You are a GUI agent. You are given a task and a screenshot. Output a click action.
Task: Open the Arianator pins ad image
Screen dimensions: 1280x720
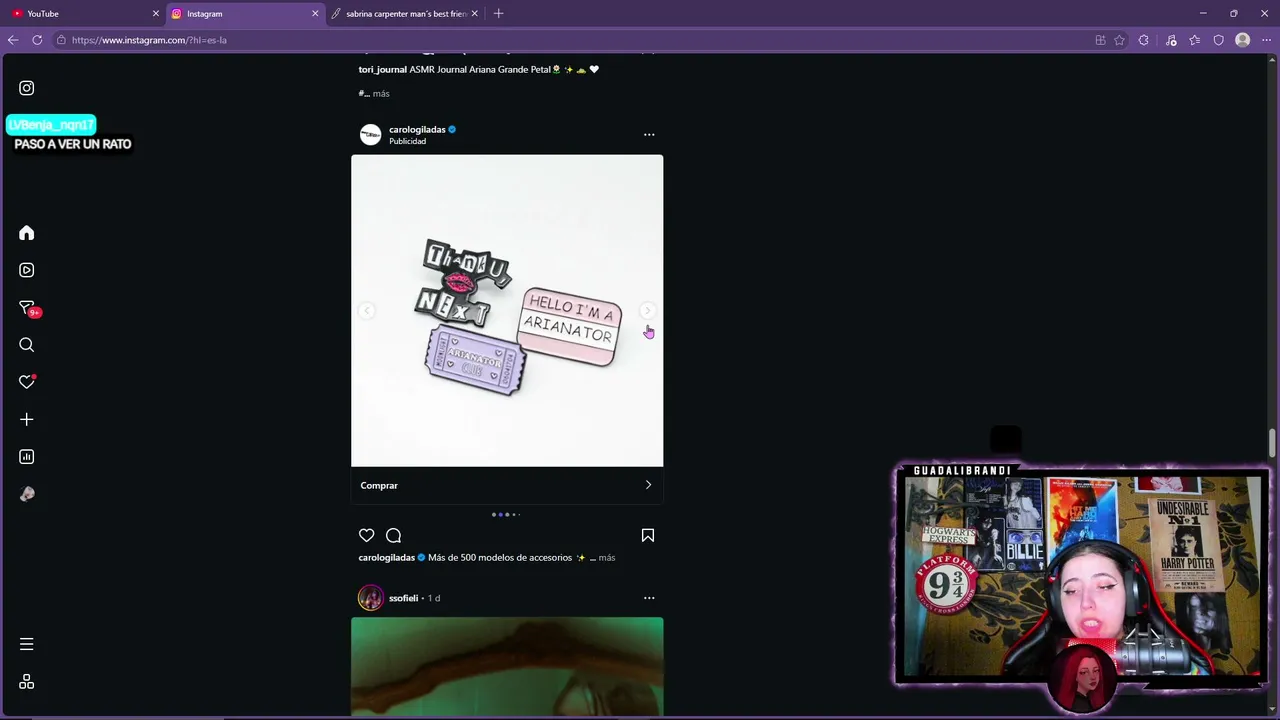coord(507,311)
